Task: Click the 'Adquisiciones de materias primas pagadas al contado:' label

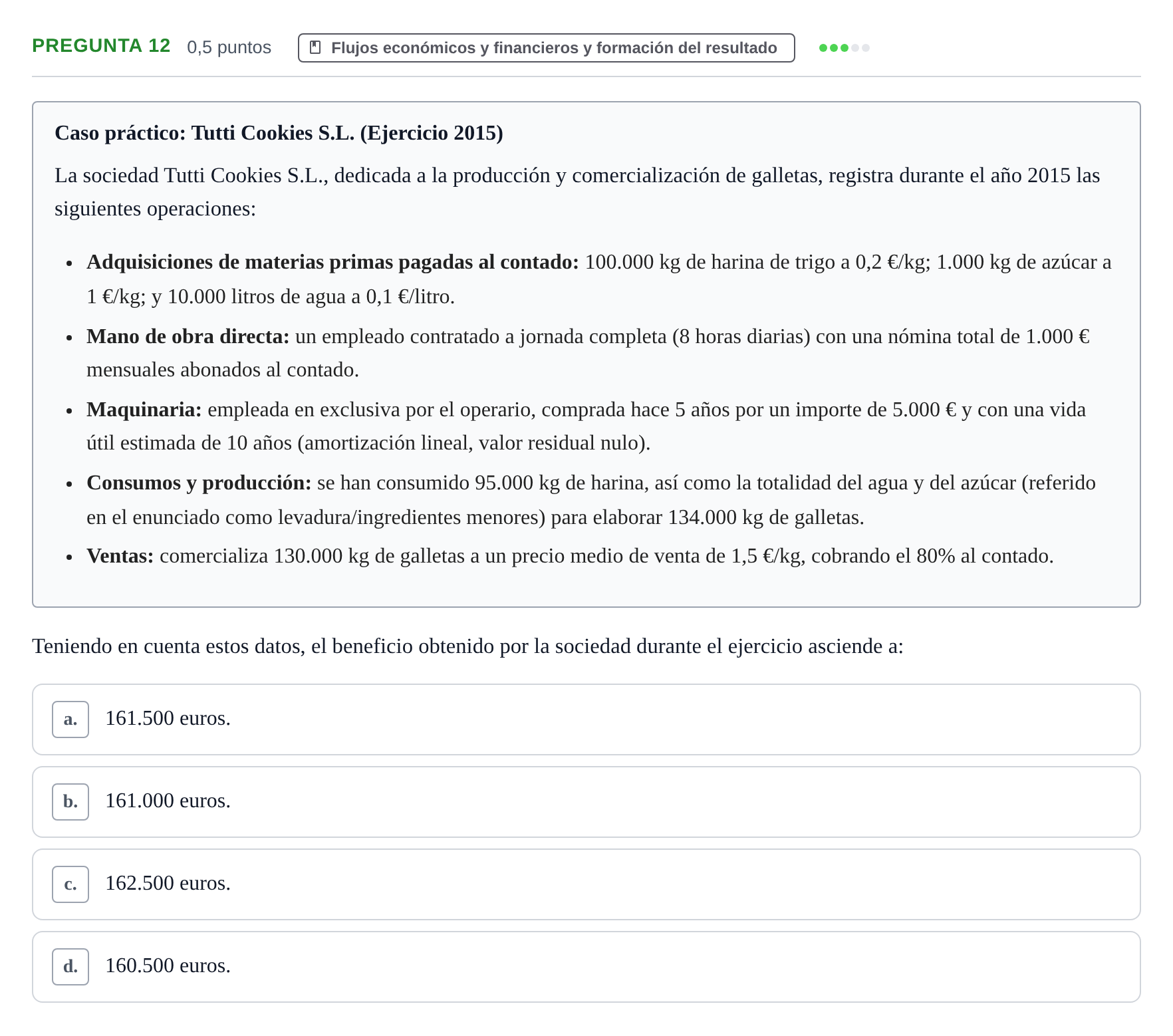Action: pos(332,262)
